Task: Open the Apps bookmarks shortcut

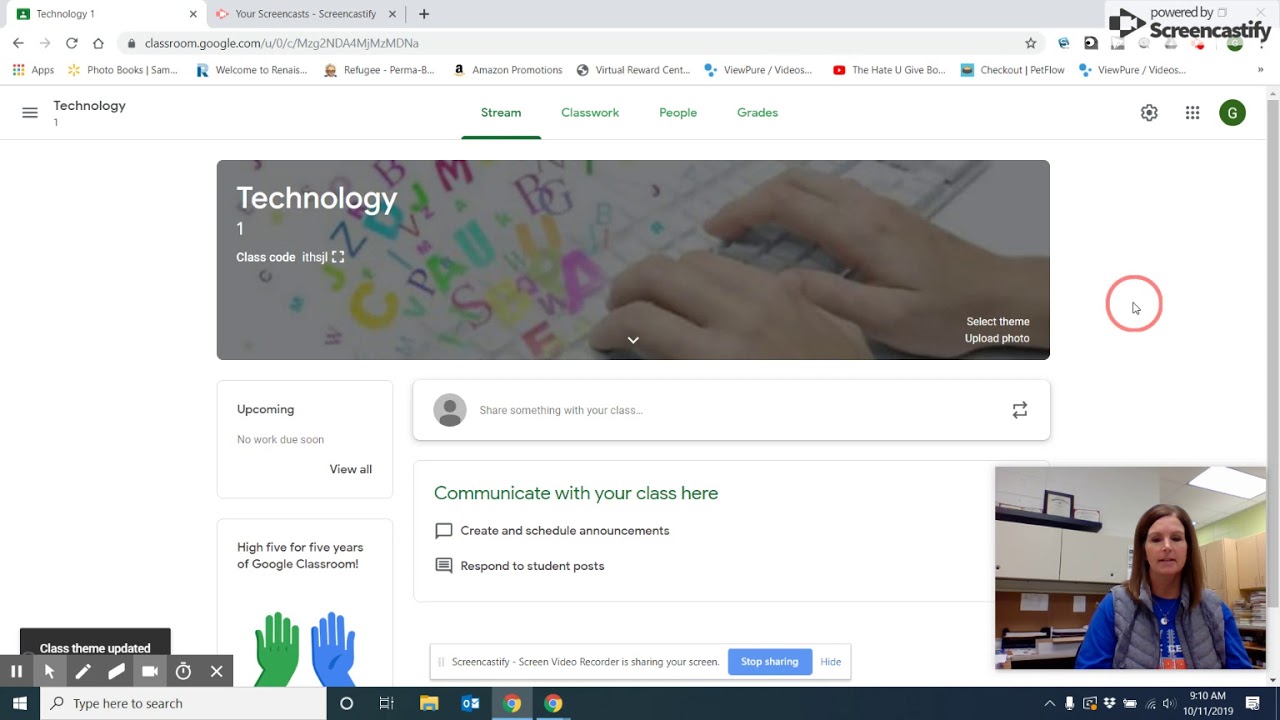Action: (x=33, y=70)
